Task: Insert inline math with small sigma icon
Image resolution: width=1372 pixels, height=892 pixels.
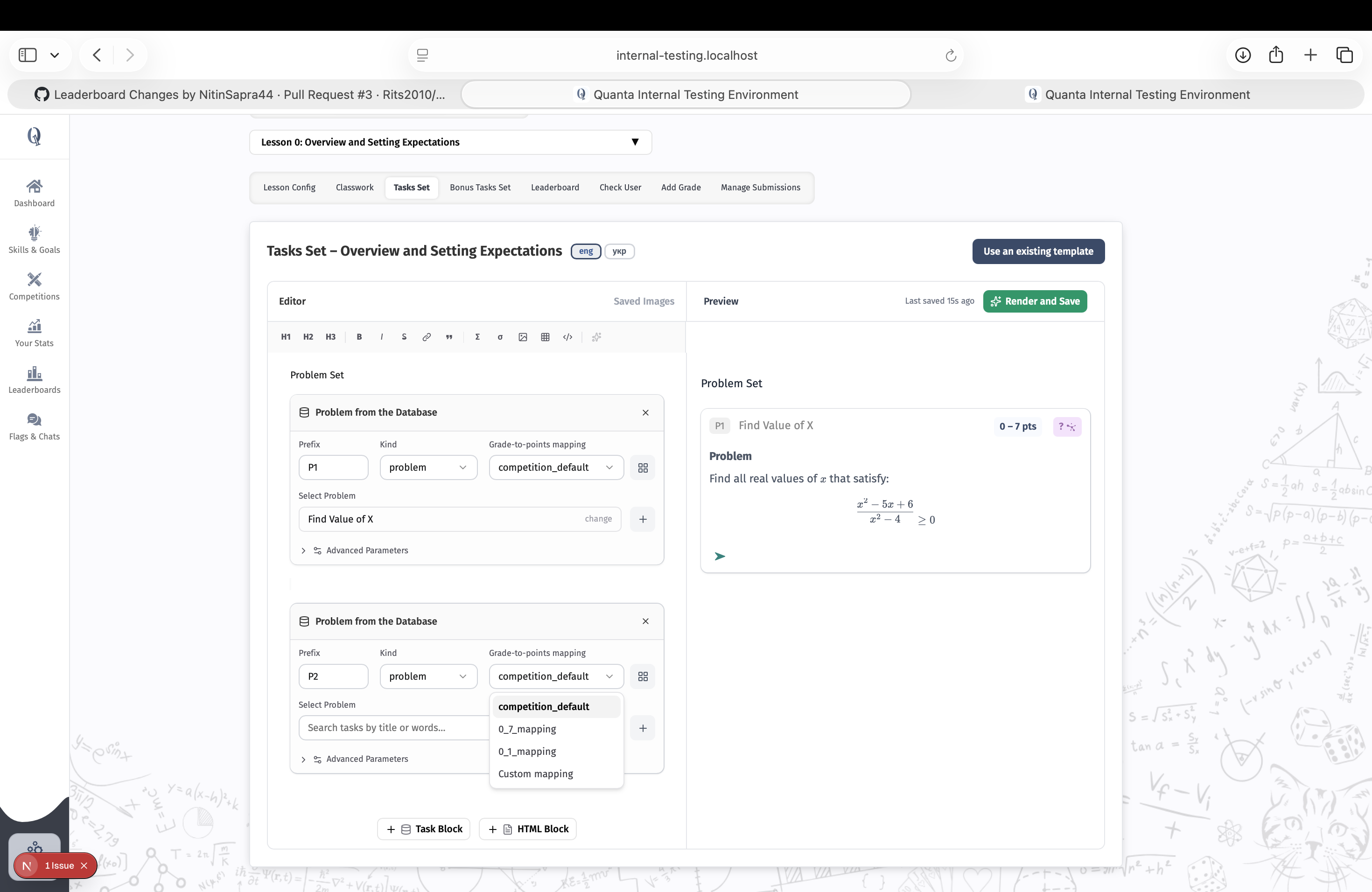Action: coord(500,337)
